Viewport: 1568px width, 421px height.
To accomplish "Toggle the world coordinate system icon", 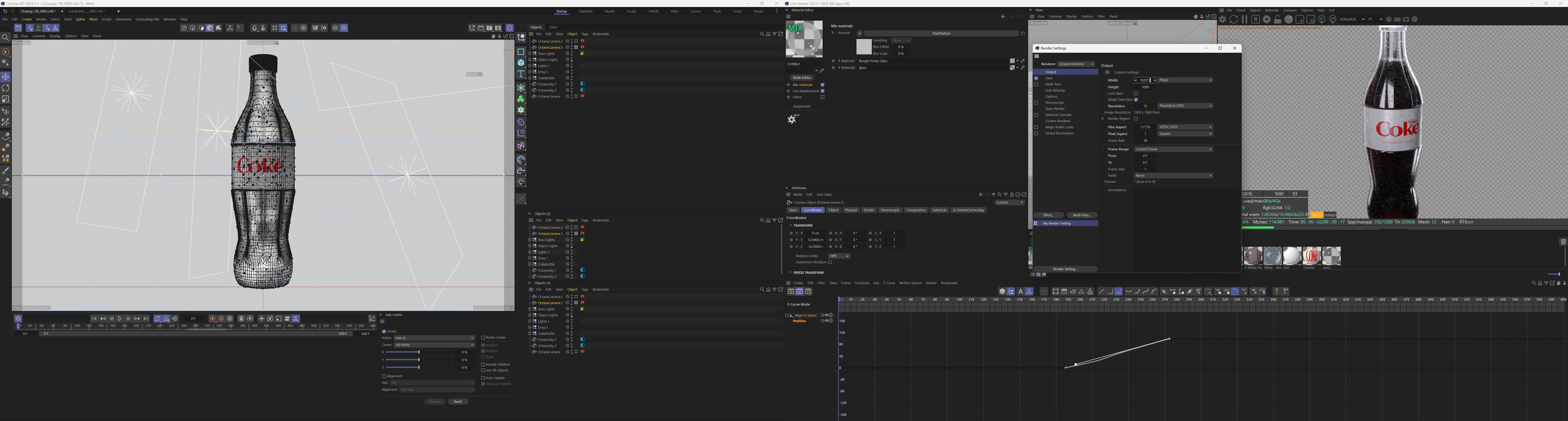I will (55, 28).
